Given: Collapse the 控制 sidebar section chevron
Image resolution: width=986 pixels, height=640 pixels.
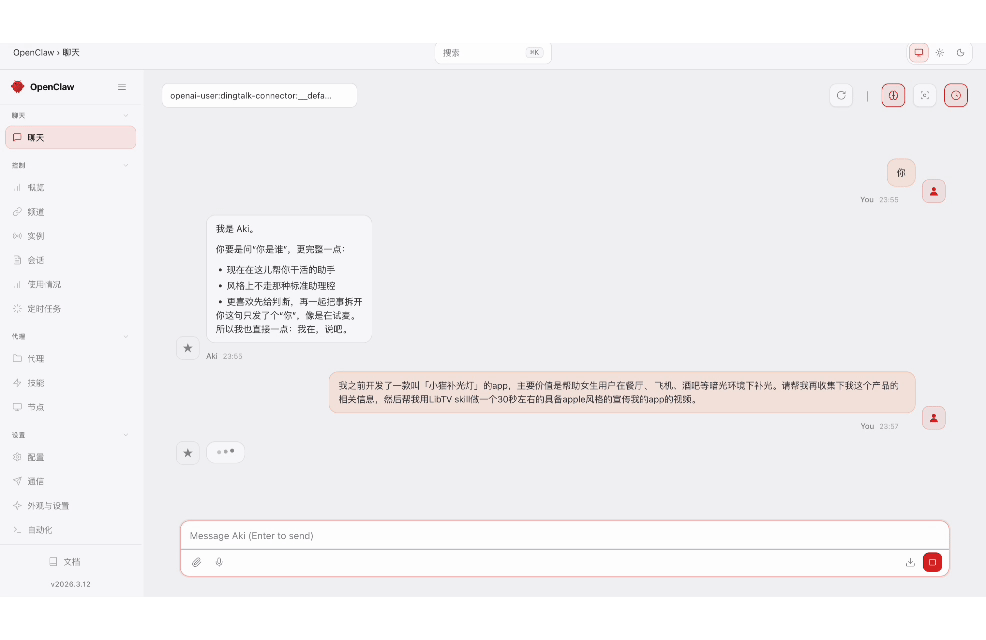Looking at the screenshot, I should 126,165.
